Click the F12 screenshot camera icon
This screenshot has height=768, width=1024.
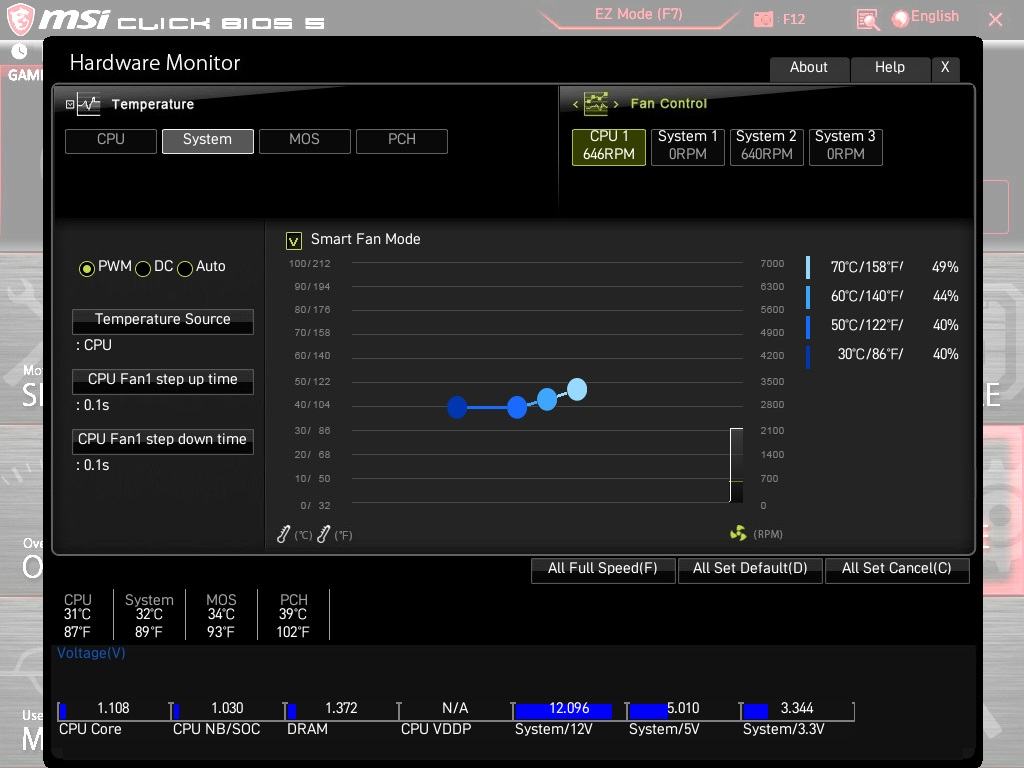(x=763, y=20)
